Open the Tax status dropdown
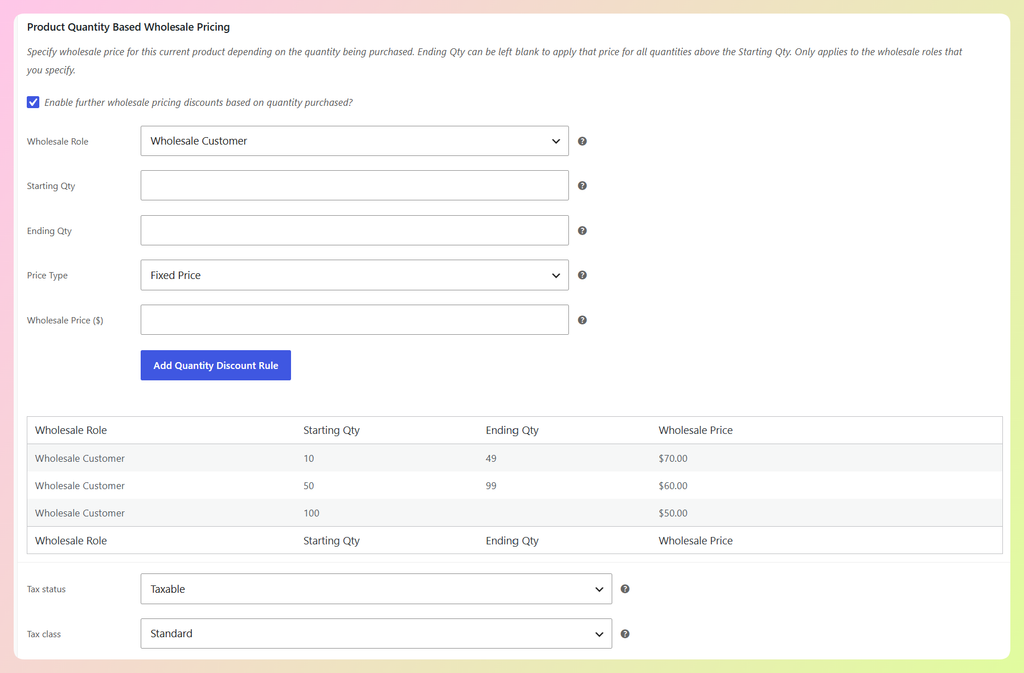The image size is (1024, 673). [376, 589]
